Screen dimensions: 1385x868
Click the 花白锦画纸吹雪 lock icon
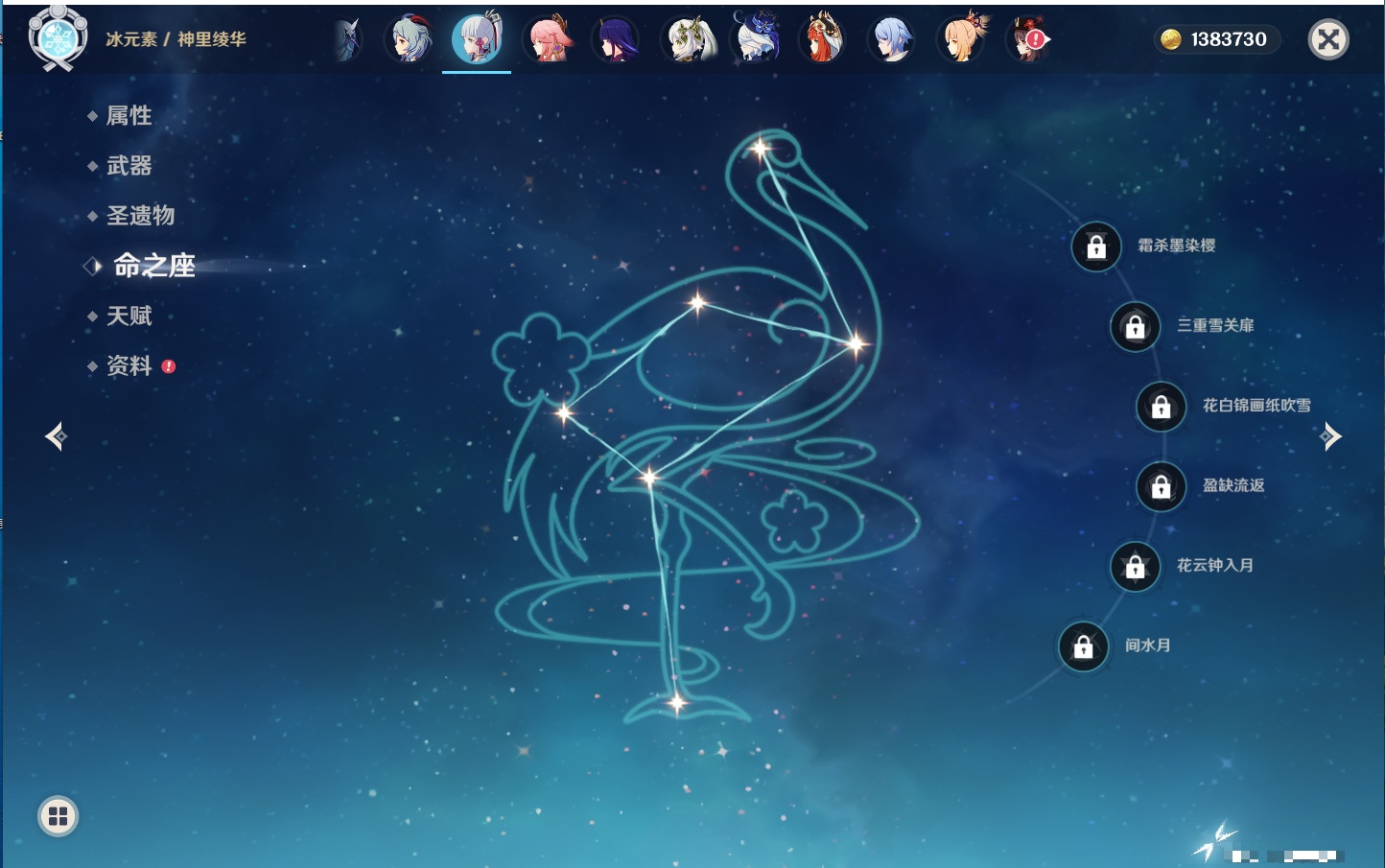click(1161, 407)
